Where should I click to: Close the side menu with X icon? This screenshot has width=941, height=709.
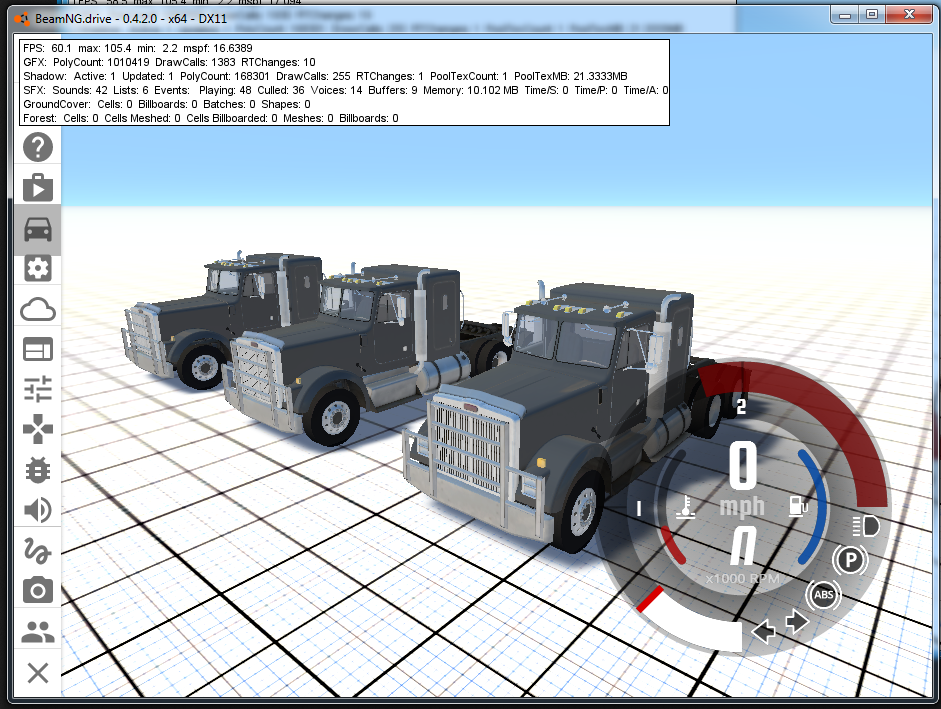pyautogui.click(x=38, y=673)
